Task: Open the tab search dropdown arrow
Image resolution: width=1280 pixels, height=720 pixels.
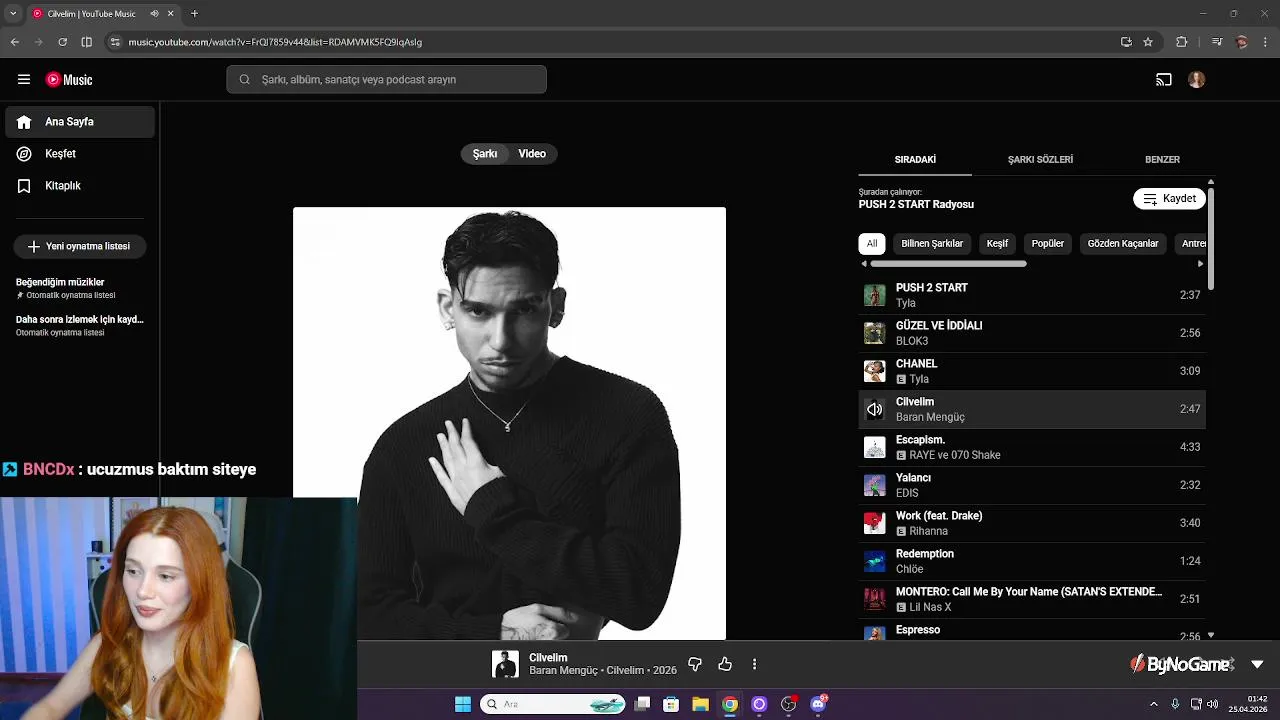Action: (x=14, y=14)
